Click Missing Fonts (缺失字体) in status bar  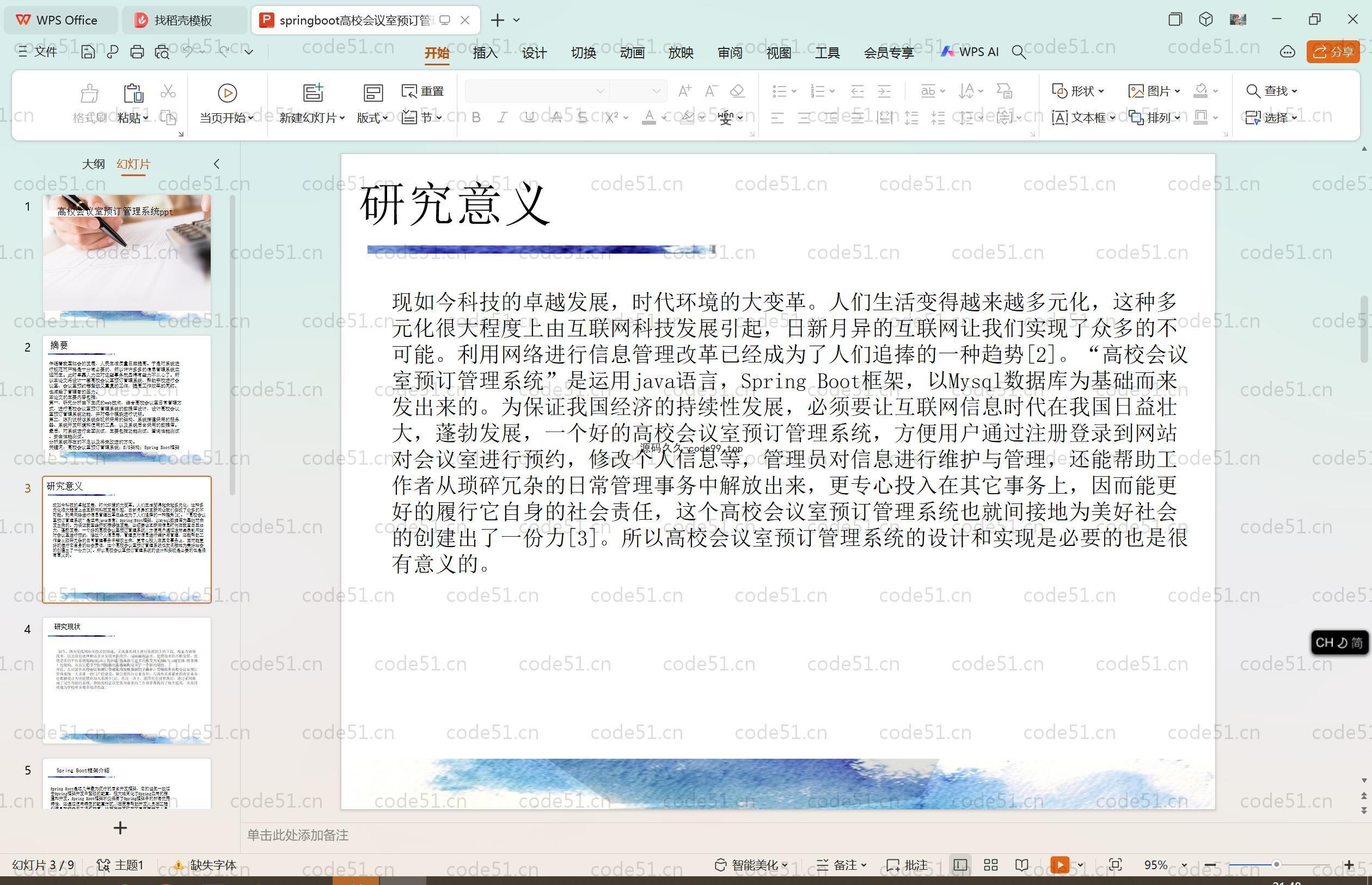click(x=205, y=865)
